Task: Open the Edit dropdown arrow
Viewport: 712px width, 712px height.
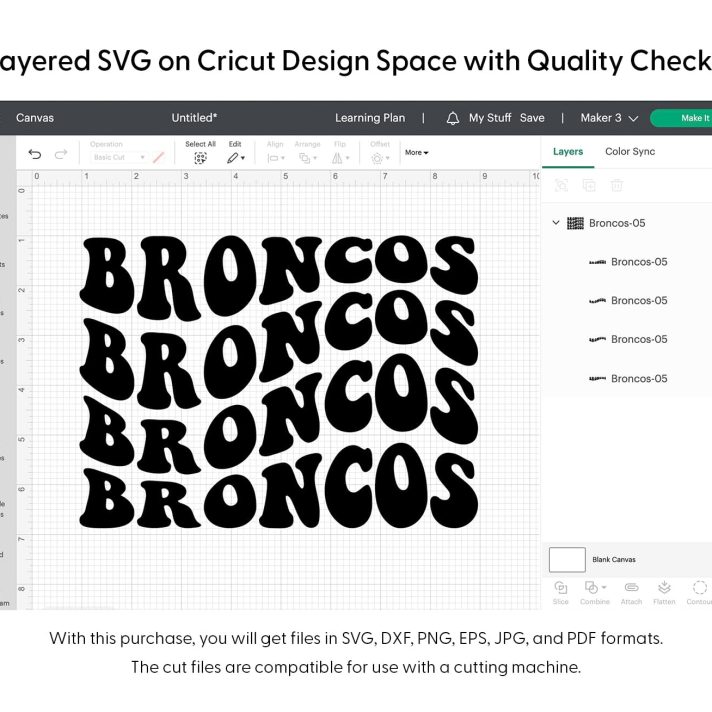Action: (x=243, y=158)
